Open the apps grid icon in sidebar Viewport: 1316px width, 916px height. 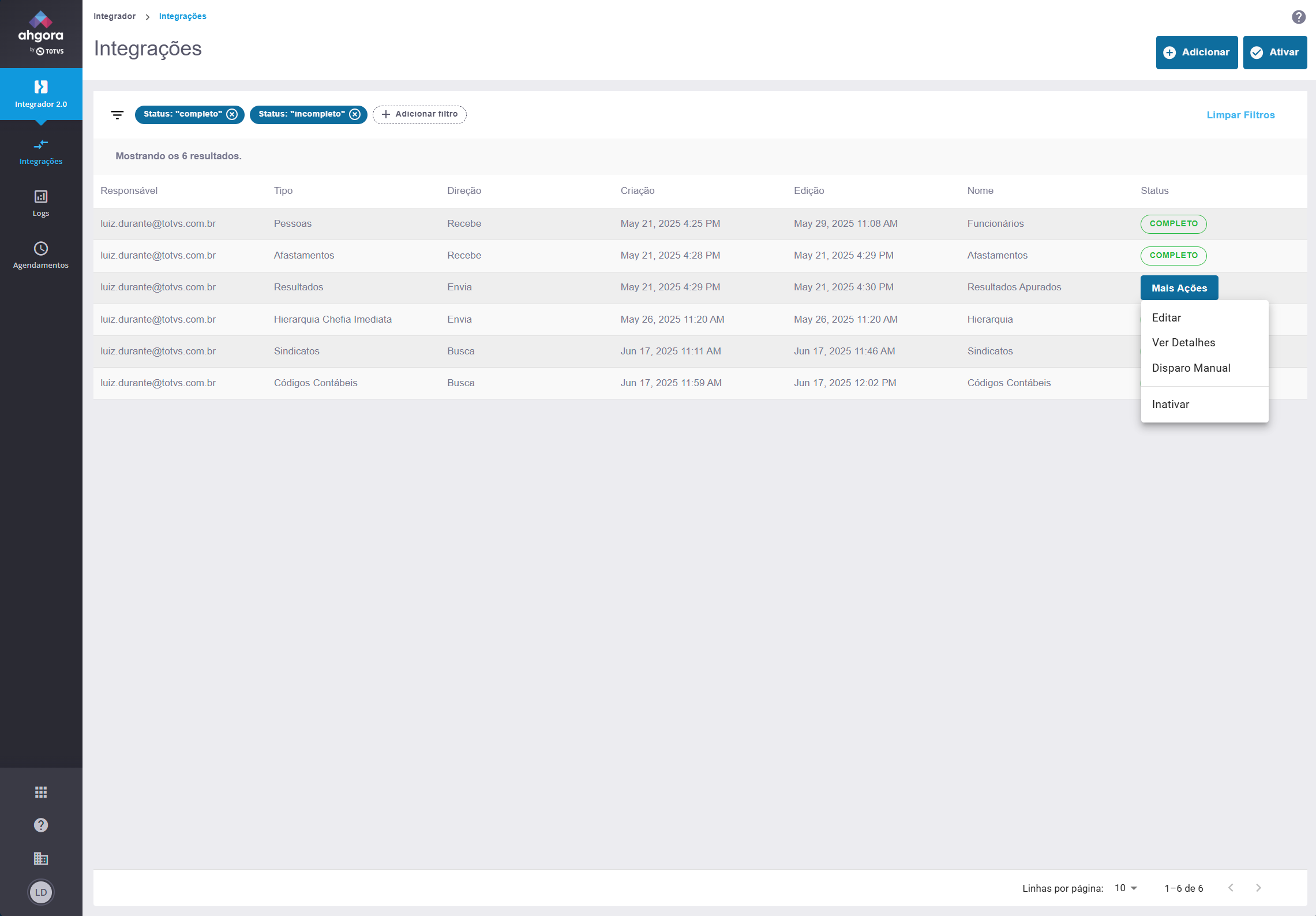click(41, 792)
